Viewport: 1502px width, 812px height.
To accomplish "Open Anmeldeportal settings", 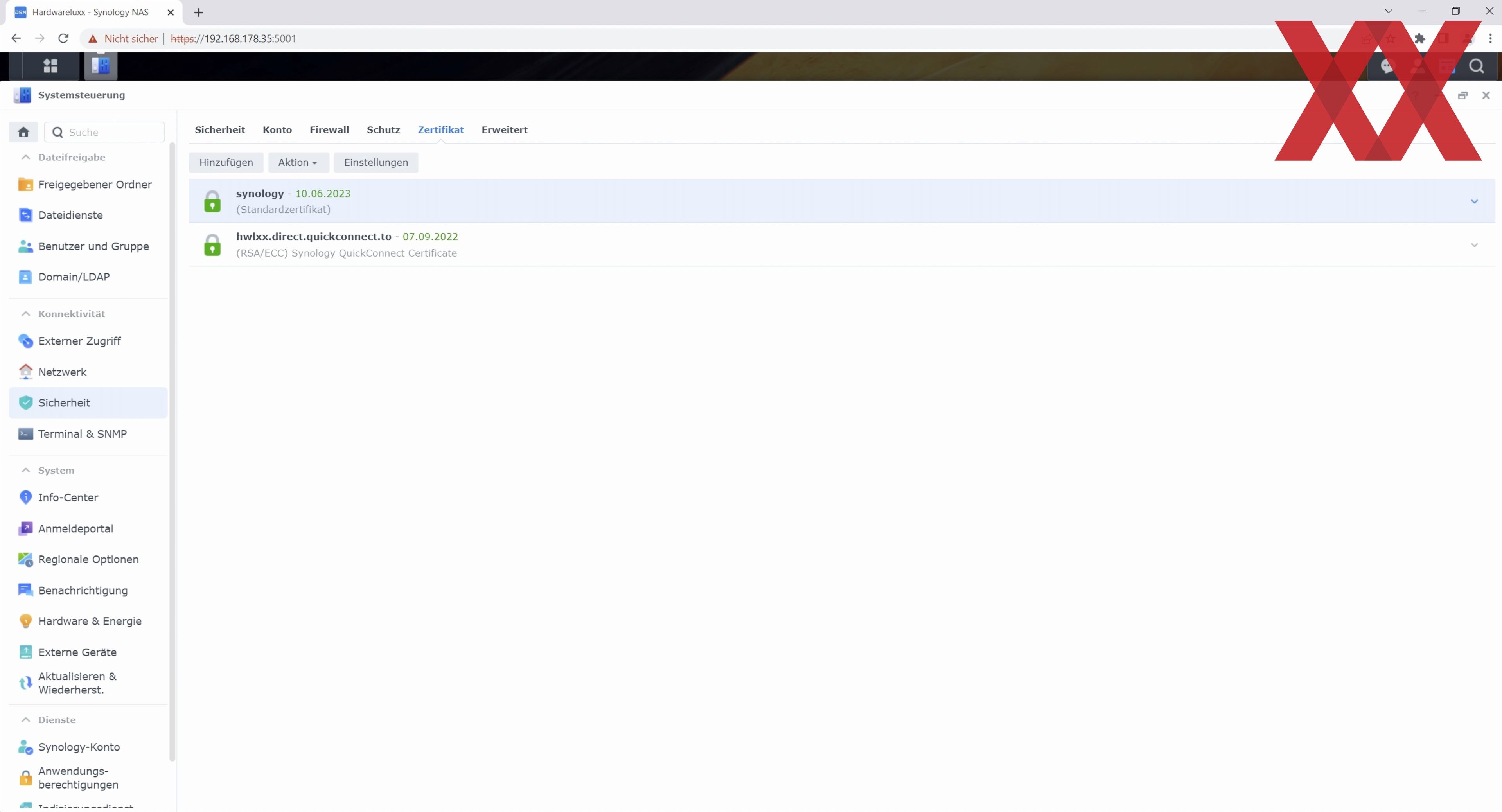I will pyautogui.click(x=88, y=529).
